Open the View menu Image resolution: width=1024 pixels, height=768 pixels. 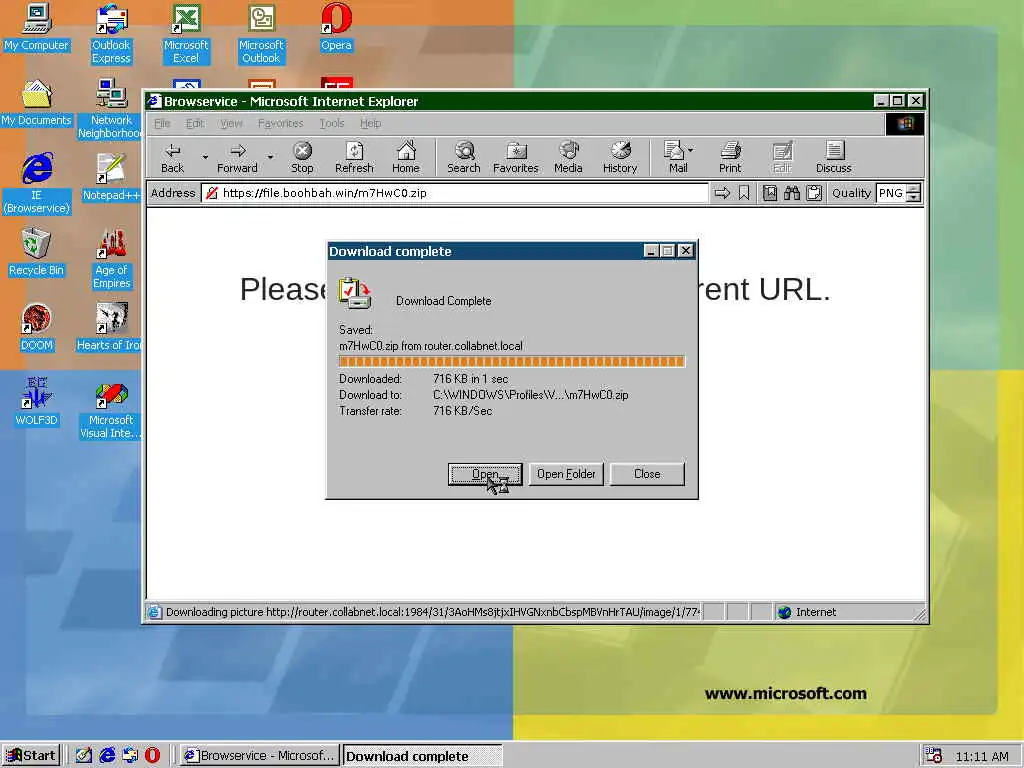coord(231,123)
